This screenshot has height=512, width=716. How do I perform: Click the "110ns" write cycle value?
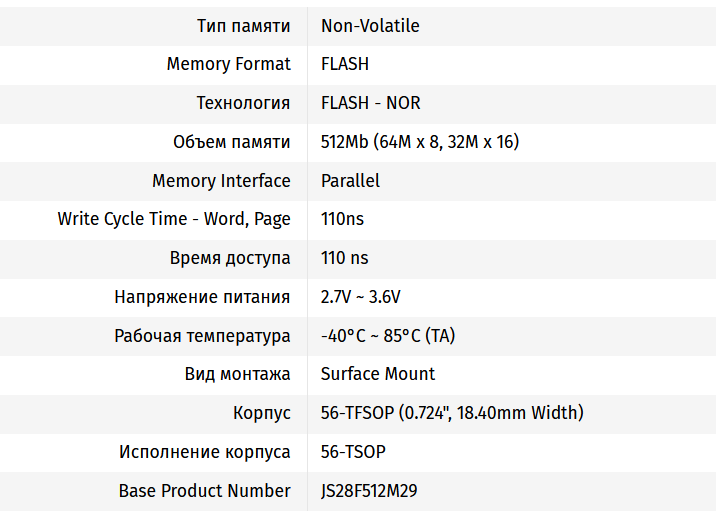coord(342,219)
